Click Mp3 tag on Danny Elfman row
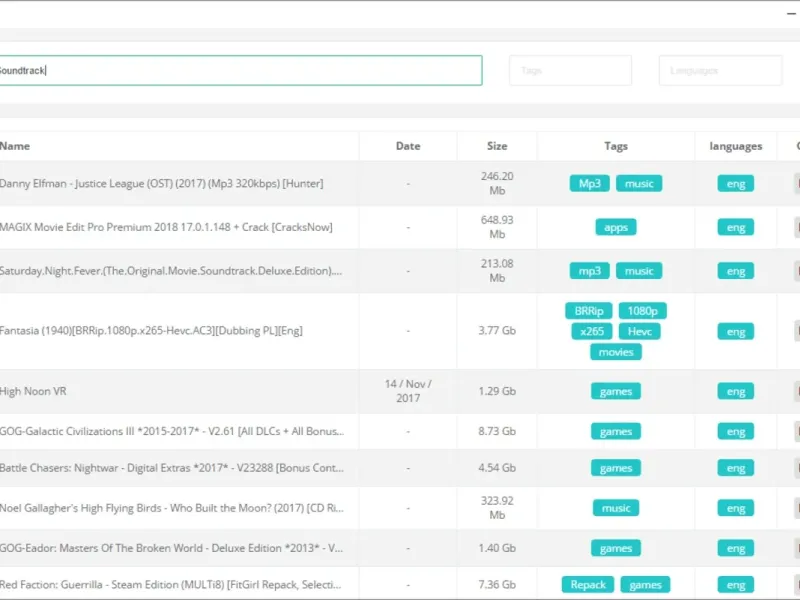This screenshot has width=800, height=600. point(589,184)
